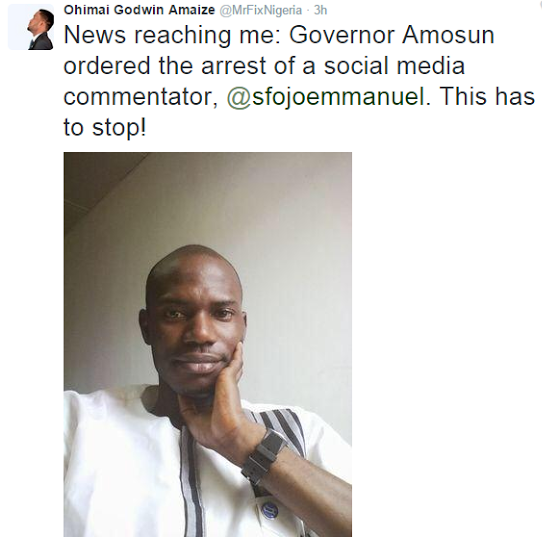Select the words 'Governor Amosun' in tweet
Image resolution: width=542 pixels, height=537 pixels.
tap(392, 35)
